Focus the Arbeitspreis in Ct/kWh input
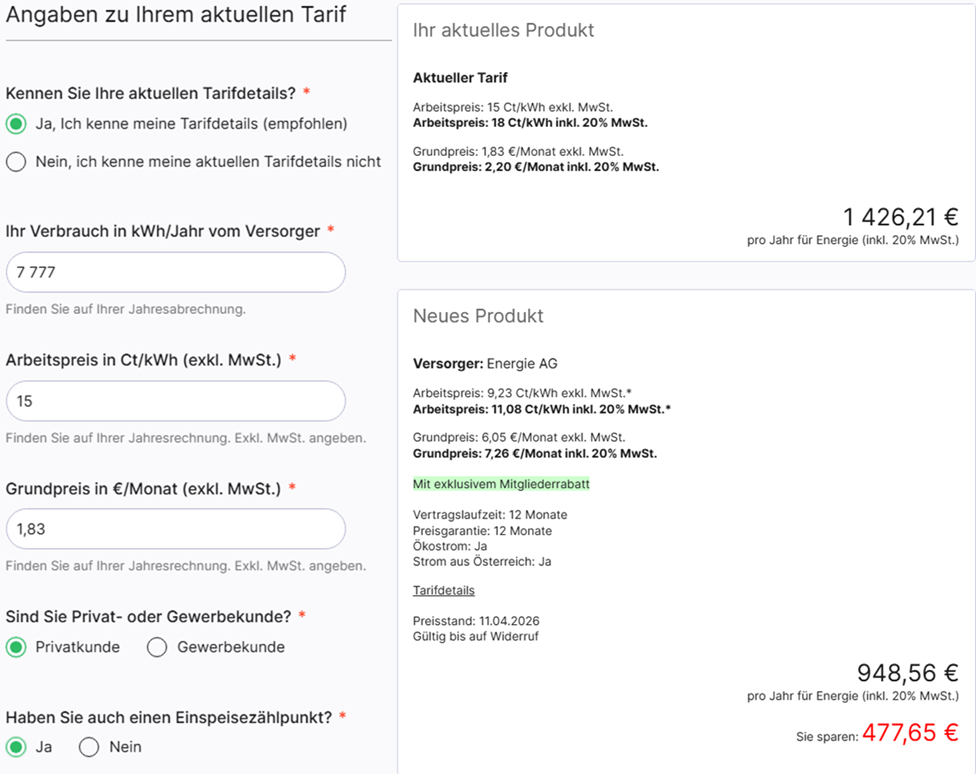Image resolution: width=976 pixels, height=774 pixels. (x=175, y=401)
